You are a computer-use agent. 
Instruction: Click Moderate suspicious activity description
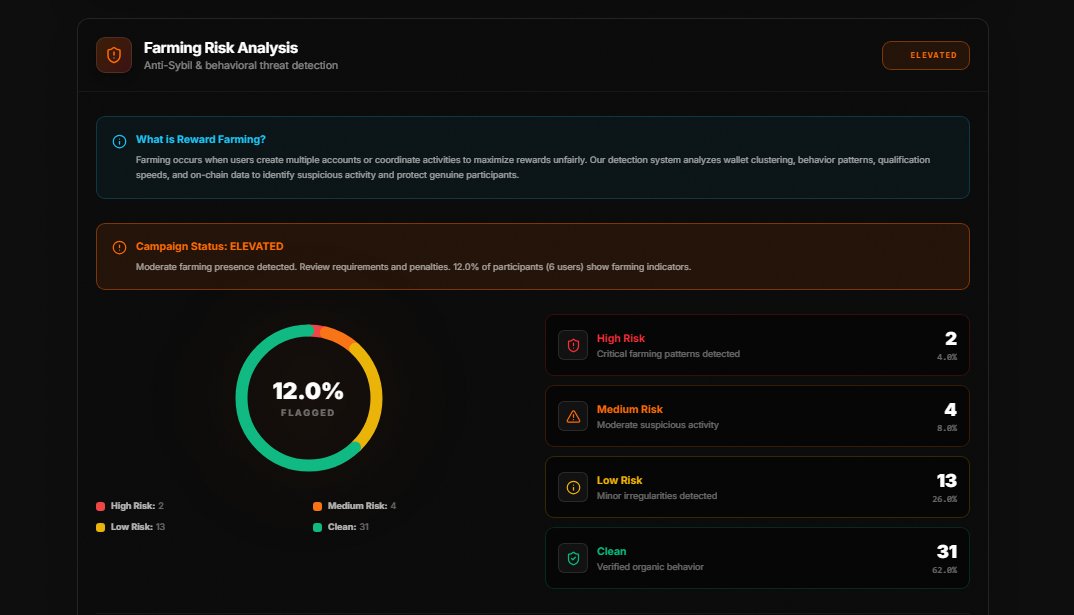tap(658, 425)
